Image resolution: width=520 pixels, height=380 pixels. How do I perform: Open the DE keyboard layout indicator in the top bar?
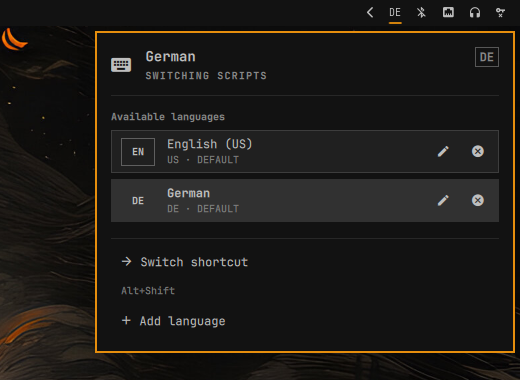coord(395,13)
